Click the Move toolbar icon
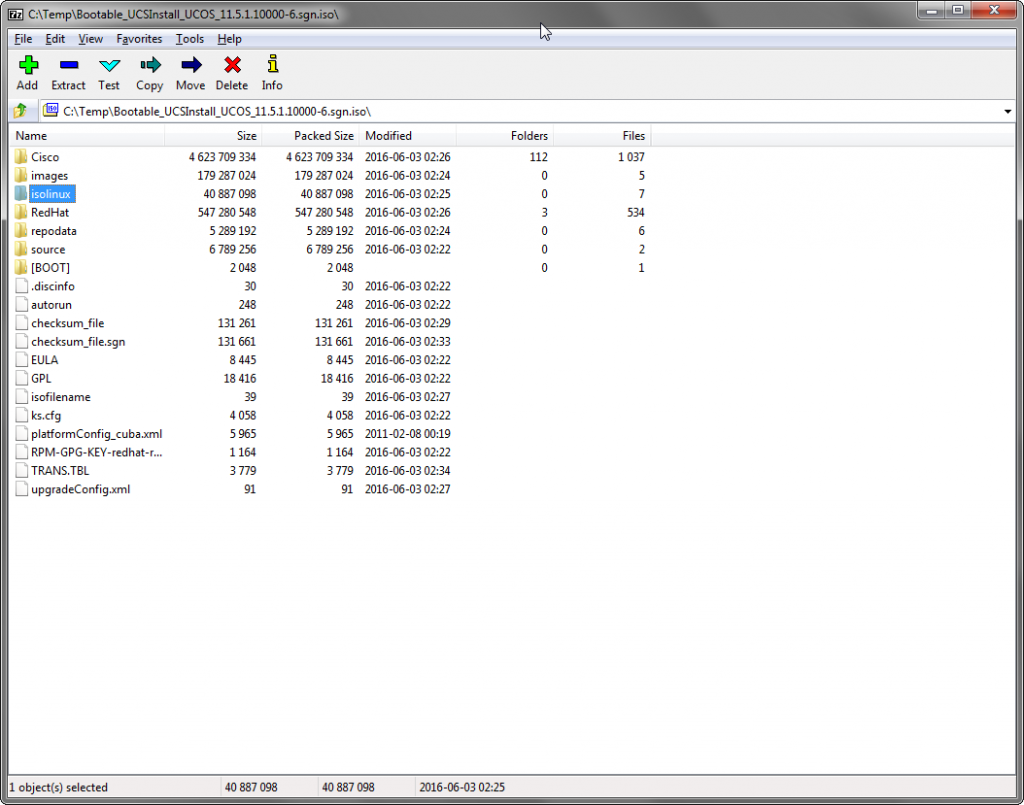1024x805 pixels. coord(191,65)
